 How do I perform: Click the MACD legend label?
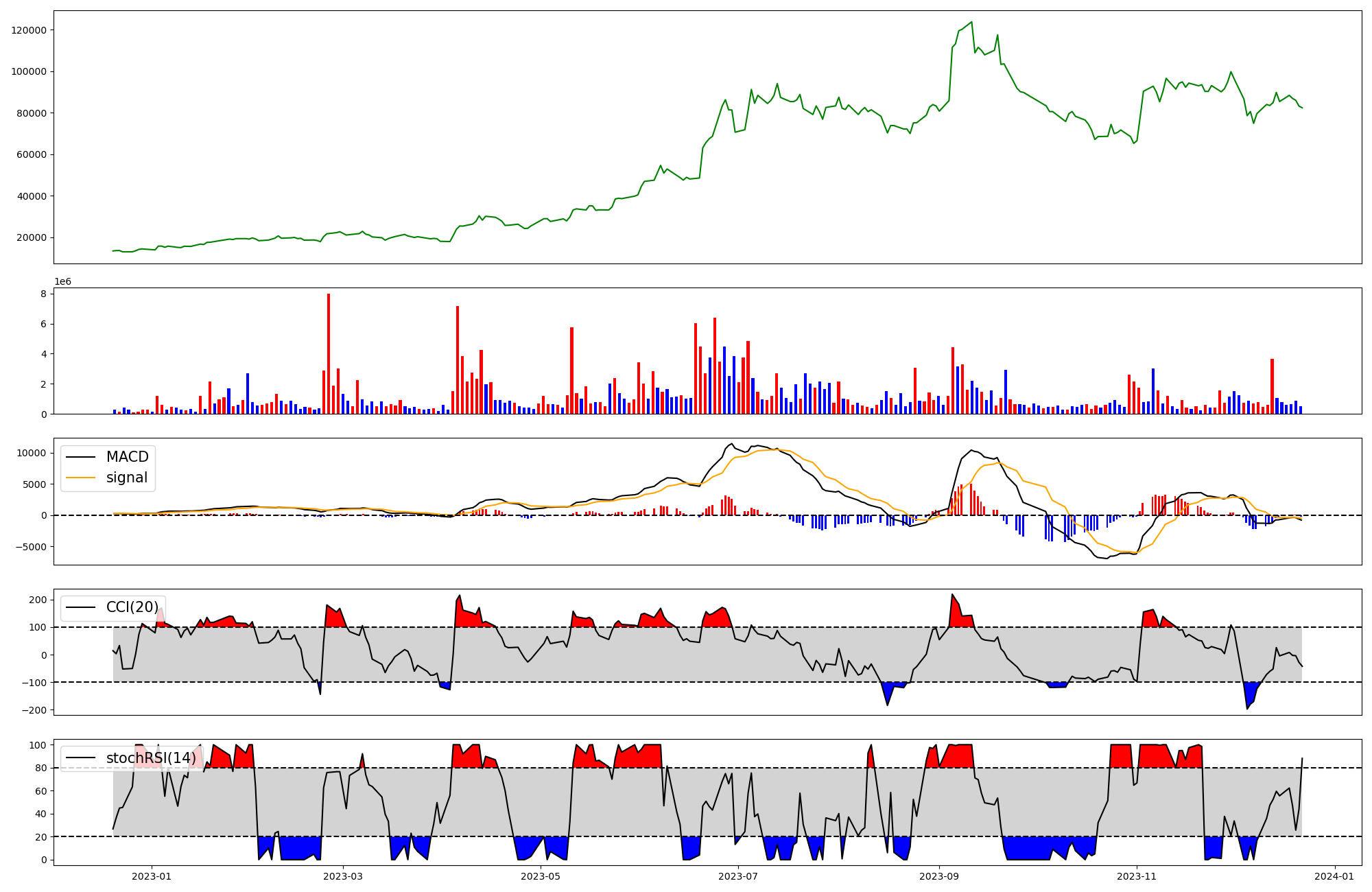[127, 457]
